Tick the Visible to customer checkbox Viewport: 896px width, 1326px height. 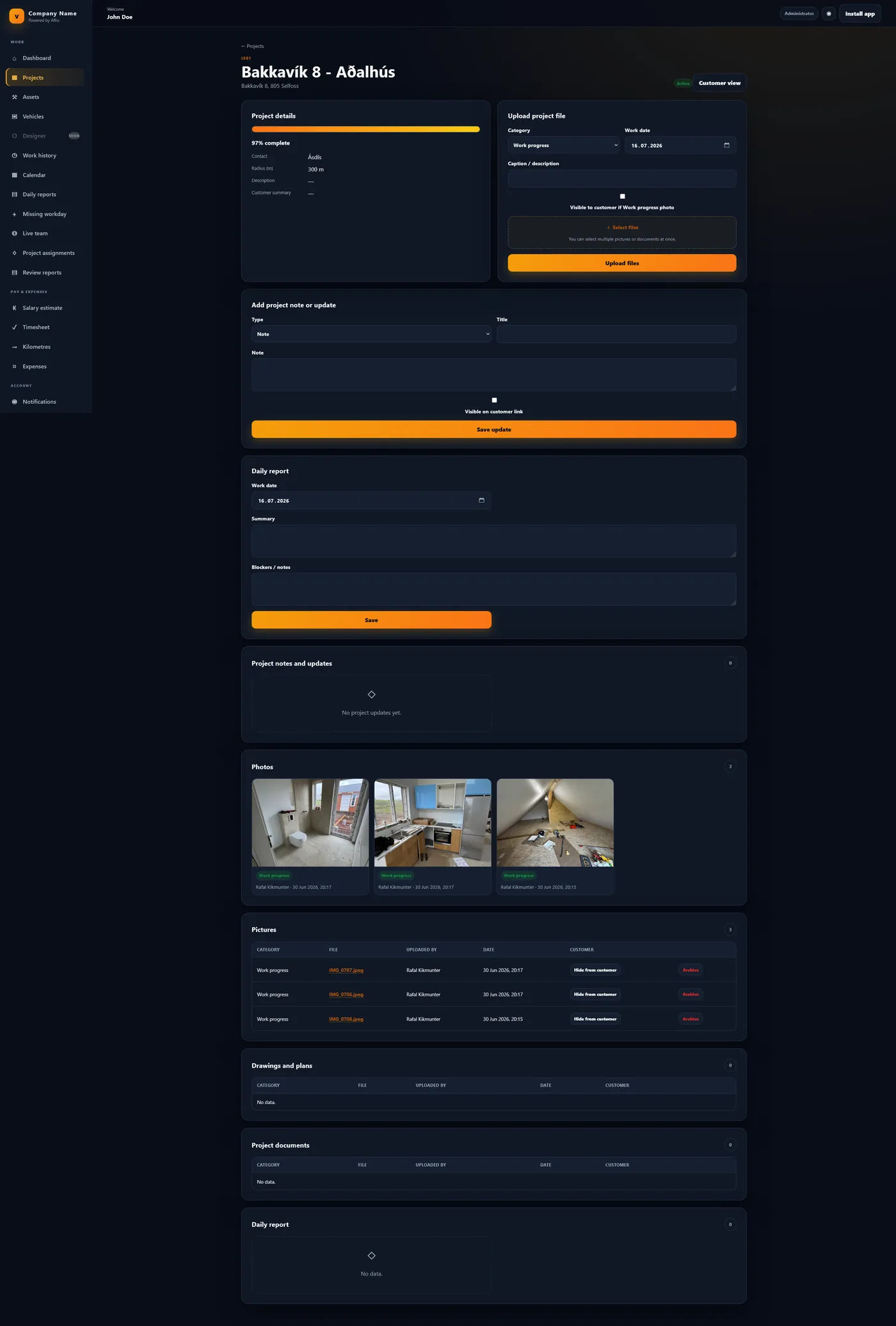tap(622, 196)
